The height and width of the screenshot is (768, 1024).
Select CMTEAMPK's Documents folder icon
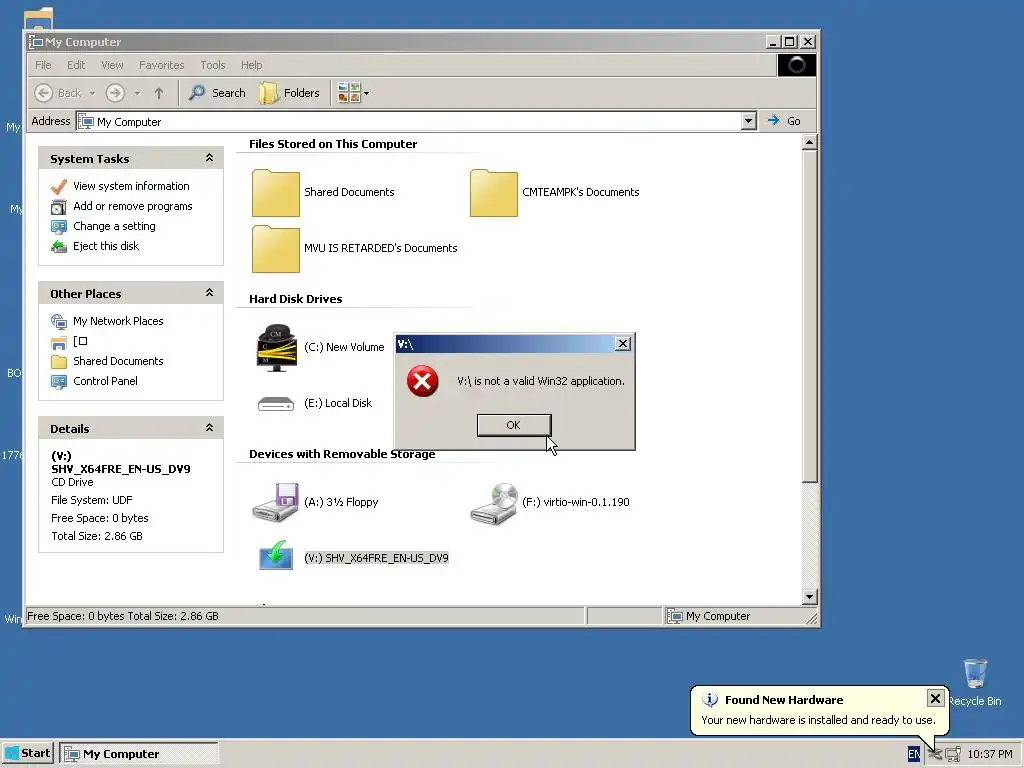tap(494, 193)
